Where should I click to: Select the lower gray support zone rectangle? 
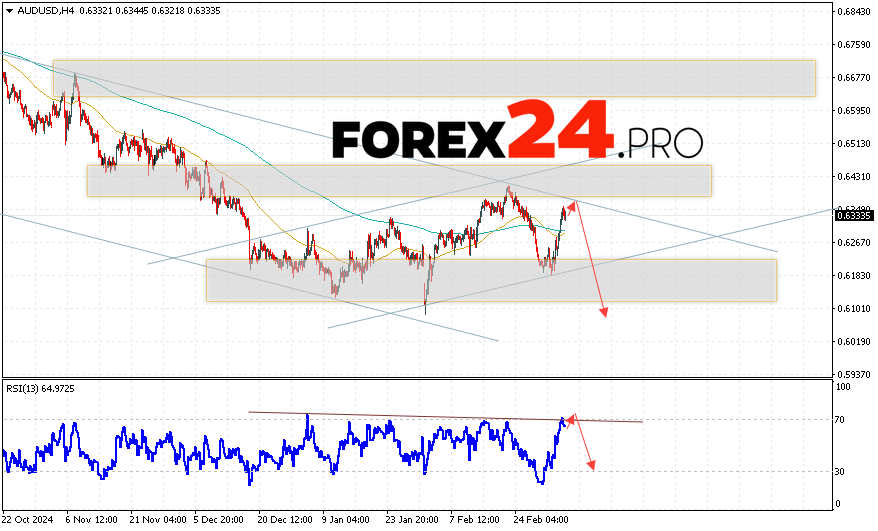490,280
